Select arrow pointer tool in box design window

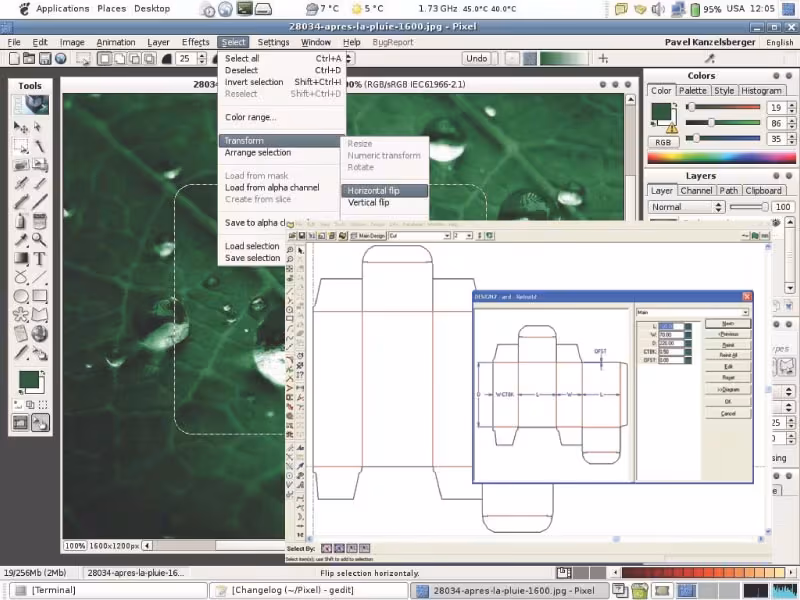click(x=301, y=251)
